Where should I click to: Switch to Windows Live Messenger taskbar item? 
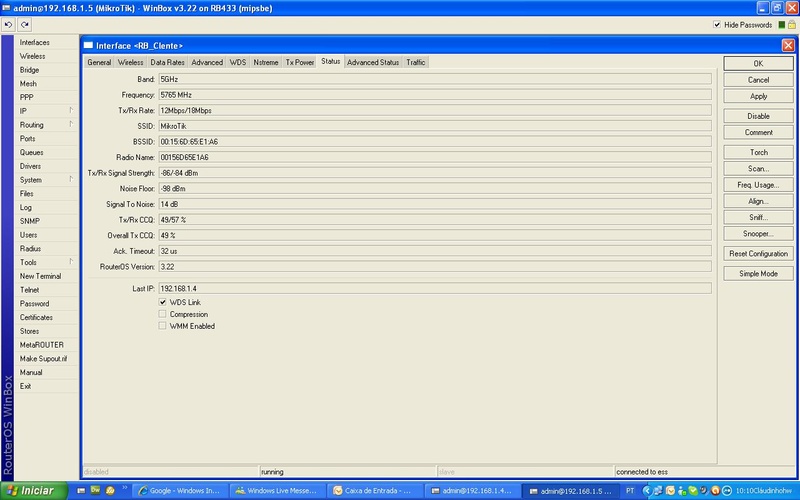(277, 490)
